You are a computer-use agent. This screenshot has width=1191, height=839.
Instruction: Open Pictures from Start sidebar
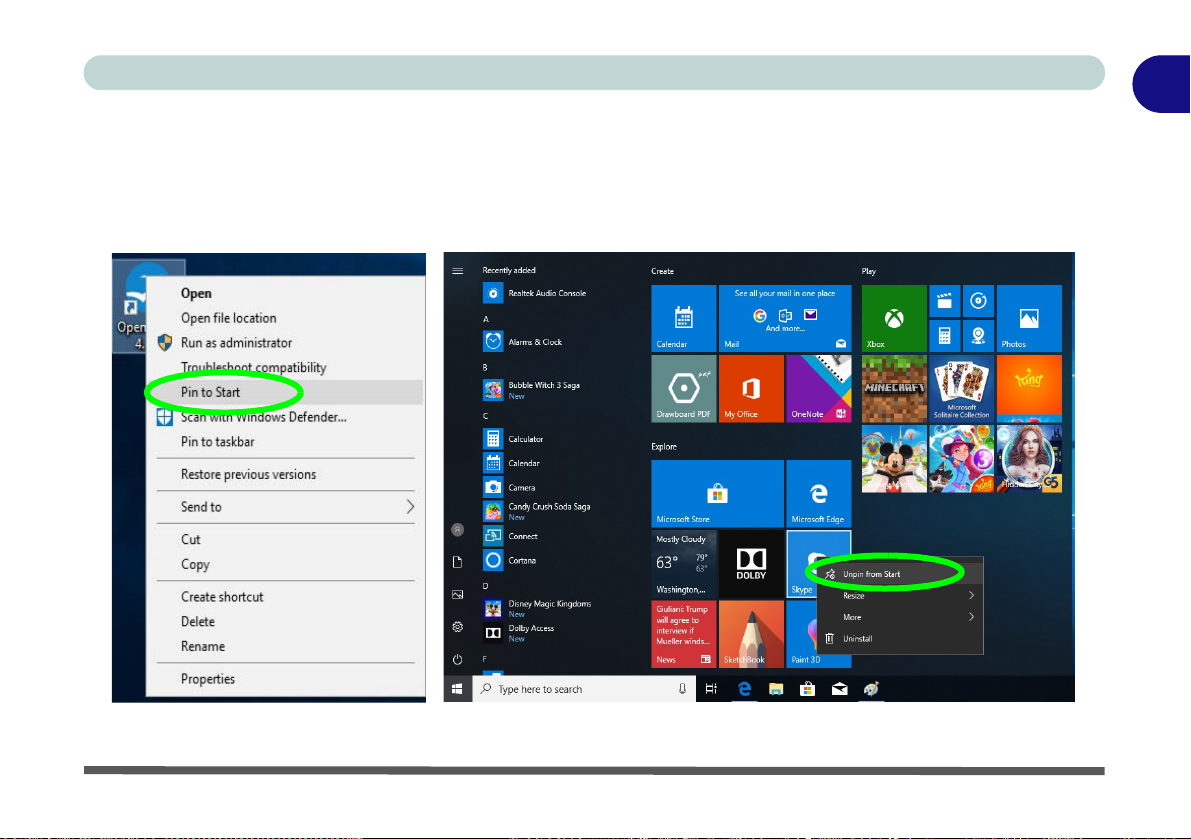(457, 595)
